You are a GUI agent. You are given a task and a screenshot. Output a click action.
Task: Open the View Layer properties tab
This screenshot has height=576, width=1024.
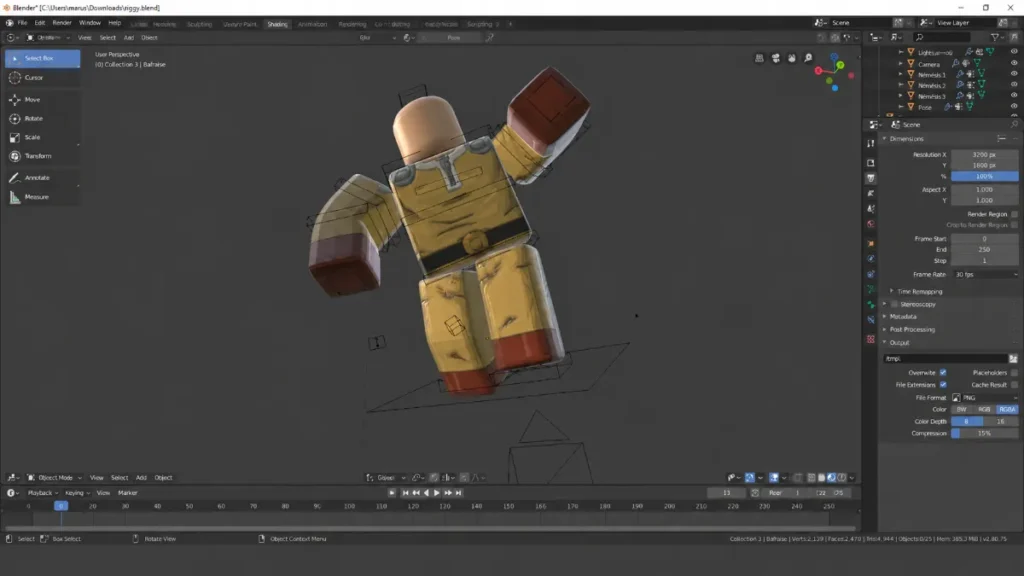(871, 193)
